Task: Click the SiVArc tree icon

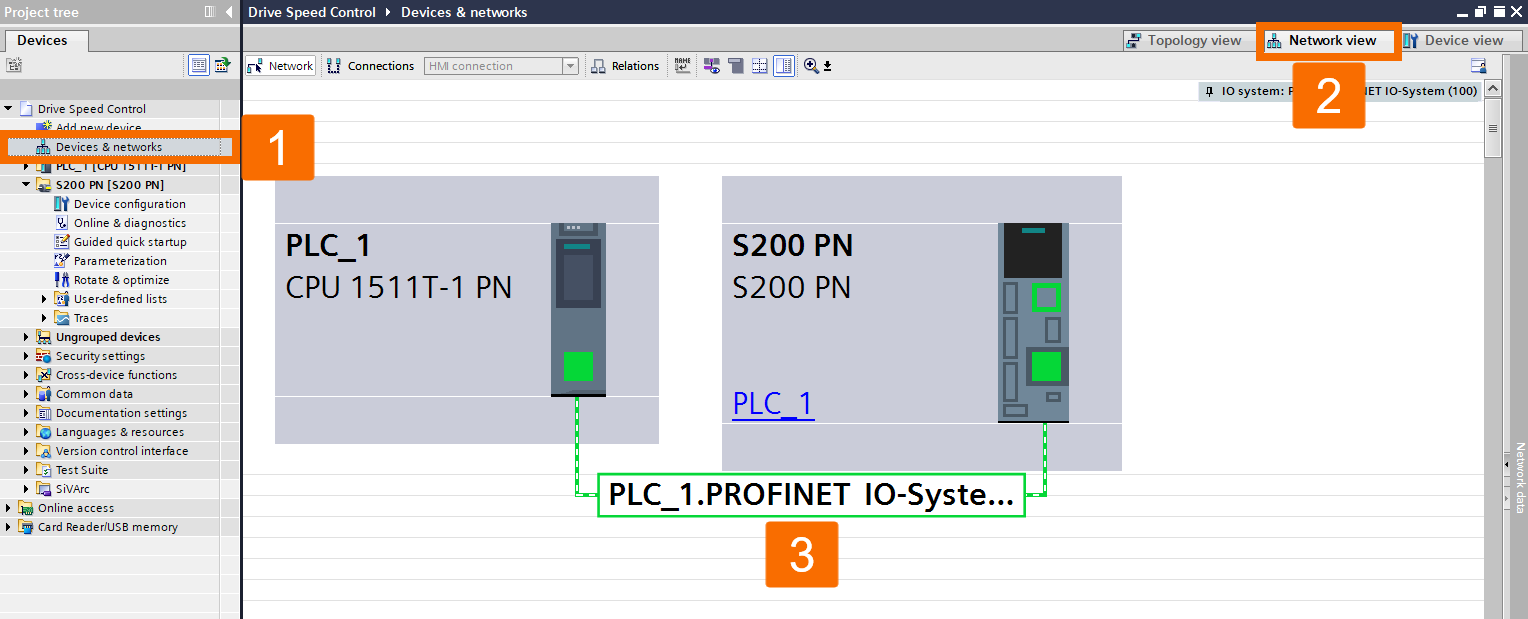Action: coord(44,489)
